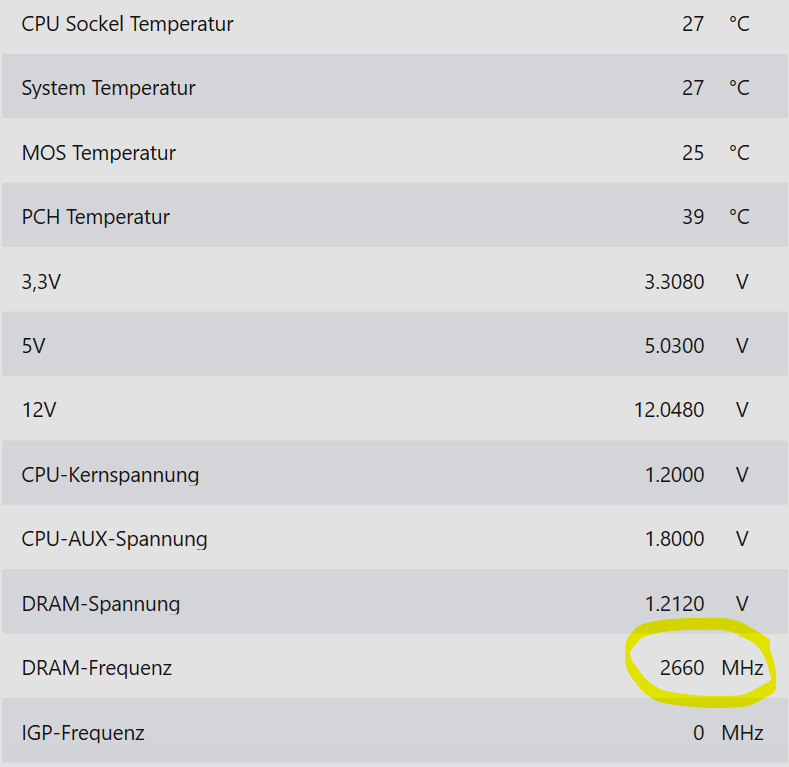Screen dimensions: 789x767
Task: Click the 39 °C PCH value
Action: (x=716, y=217)
